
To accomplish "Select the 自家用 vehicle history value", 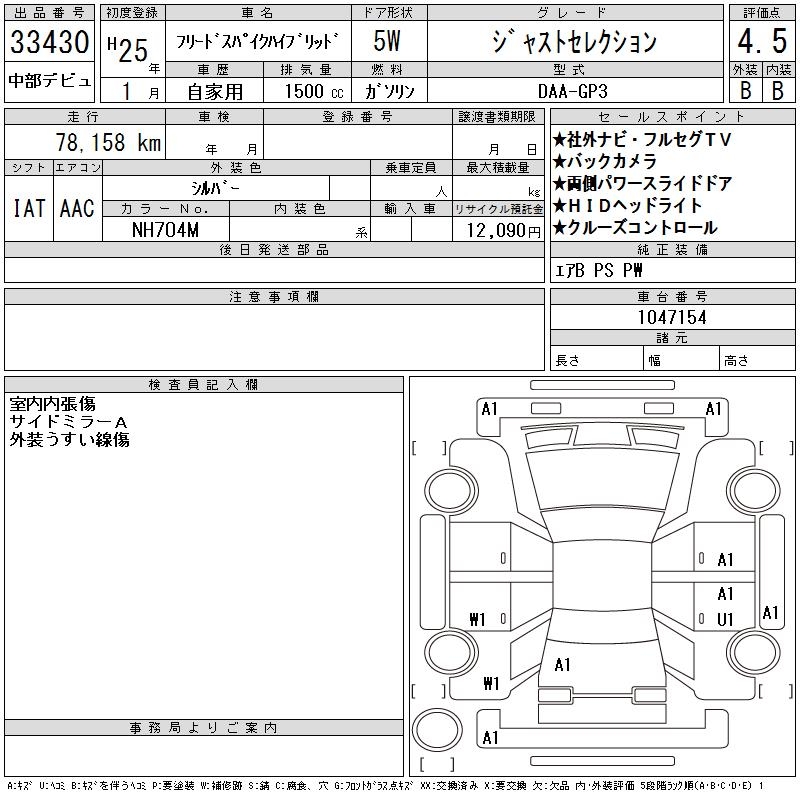I will tap(215, 92).
